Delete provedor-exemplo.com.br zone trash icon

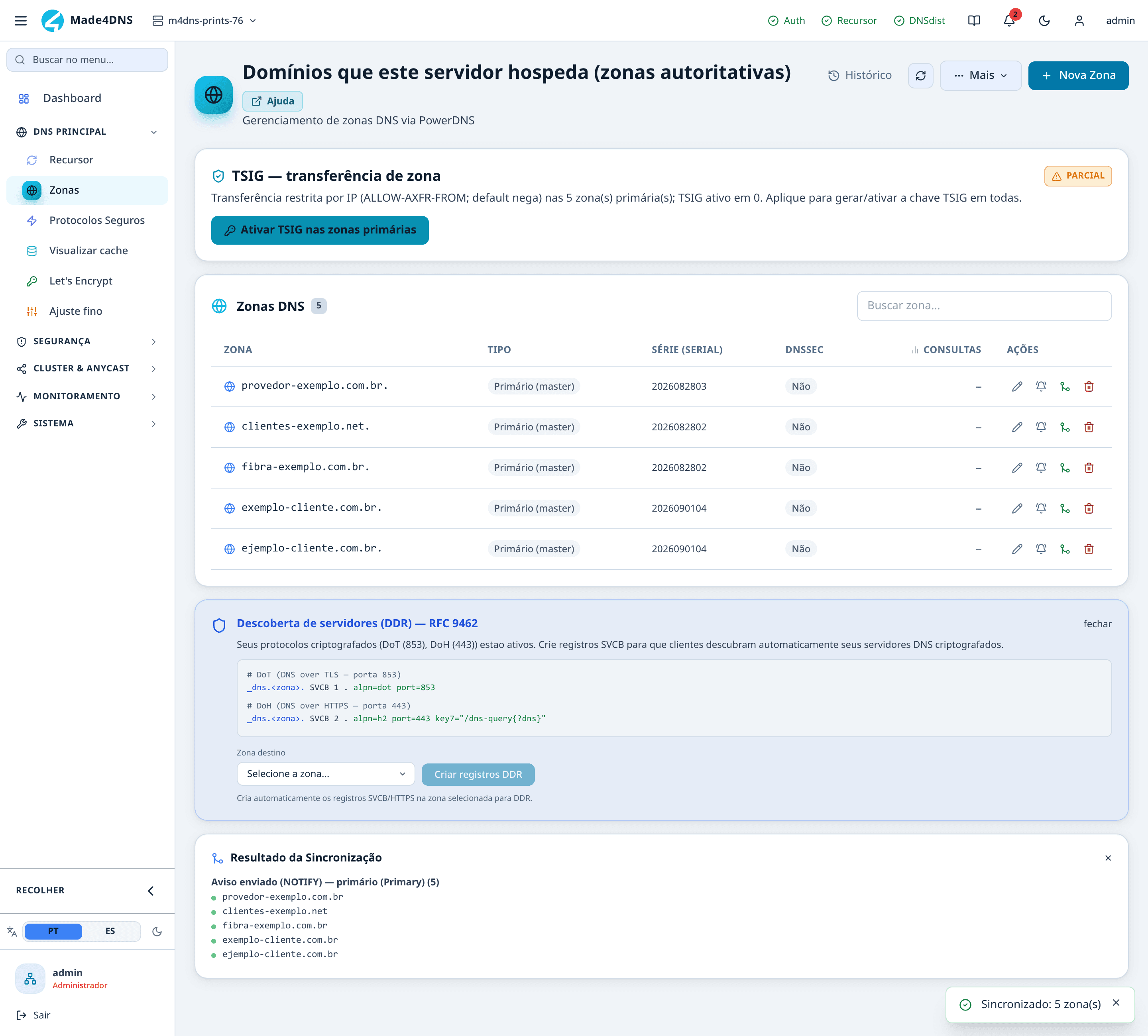pyautogui.click(x=1089, y=387)
